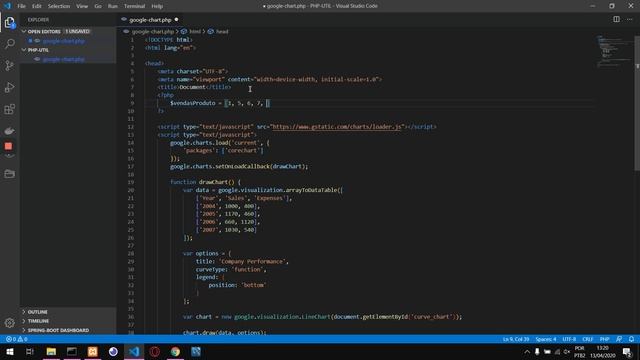Select google-chart.php under Open Editors
Viewport: 640px width, 360px height.
click(63, 41)
